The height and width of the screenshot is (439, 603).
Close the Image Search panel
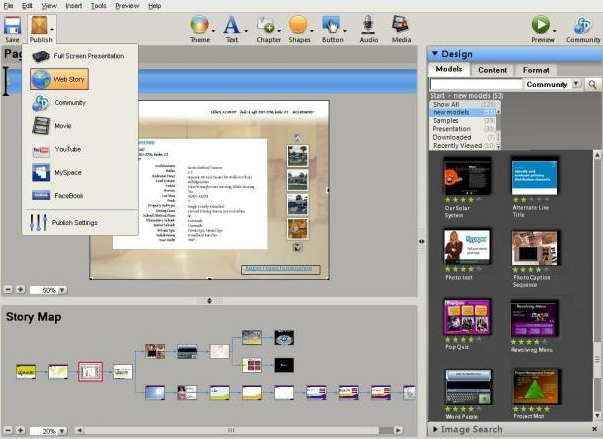point(595,429)
